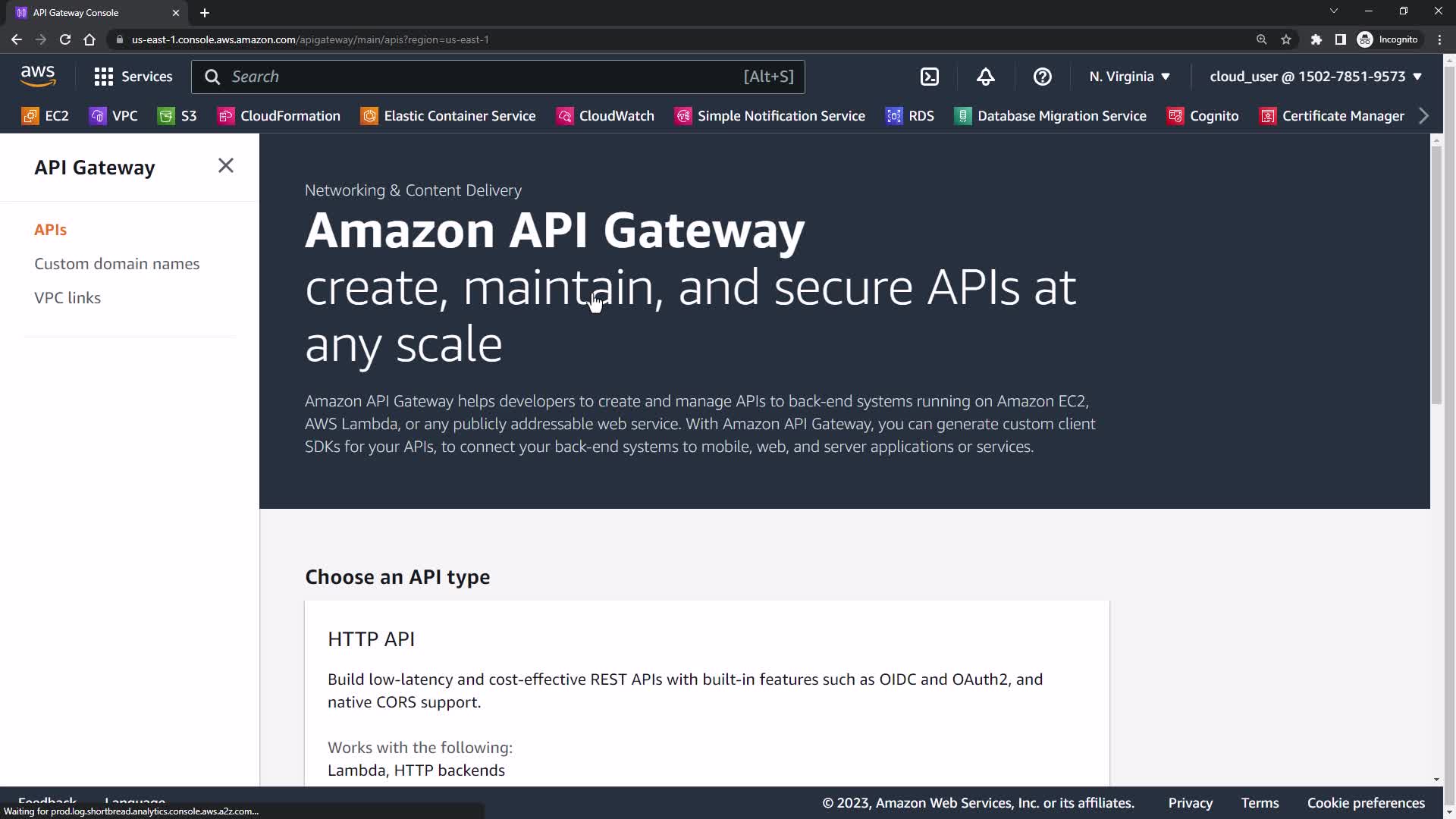Open the help question mark icon

[x=1042, y=77]
